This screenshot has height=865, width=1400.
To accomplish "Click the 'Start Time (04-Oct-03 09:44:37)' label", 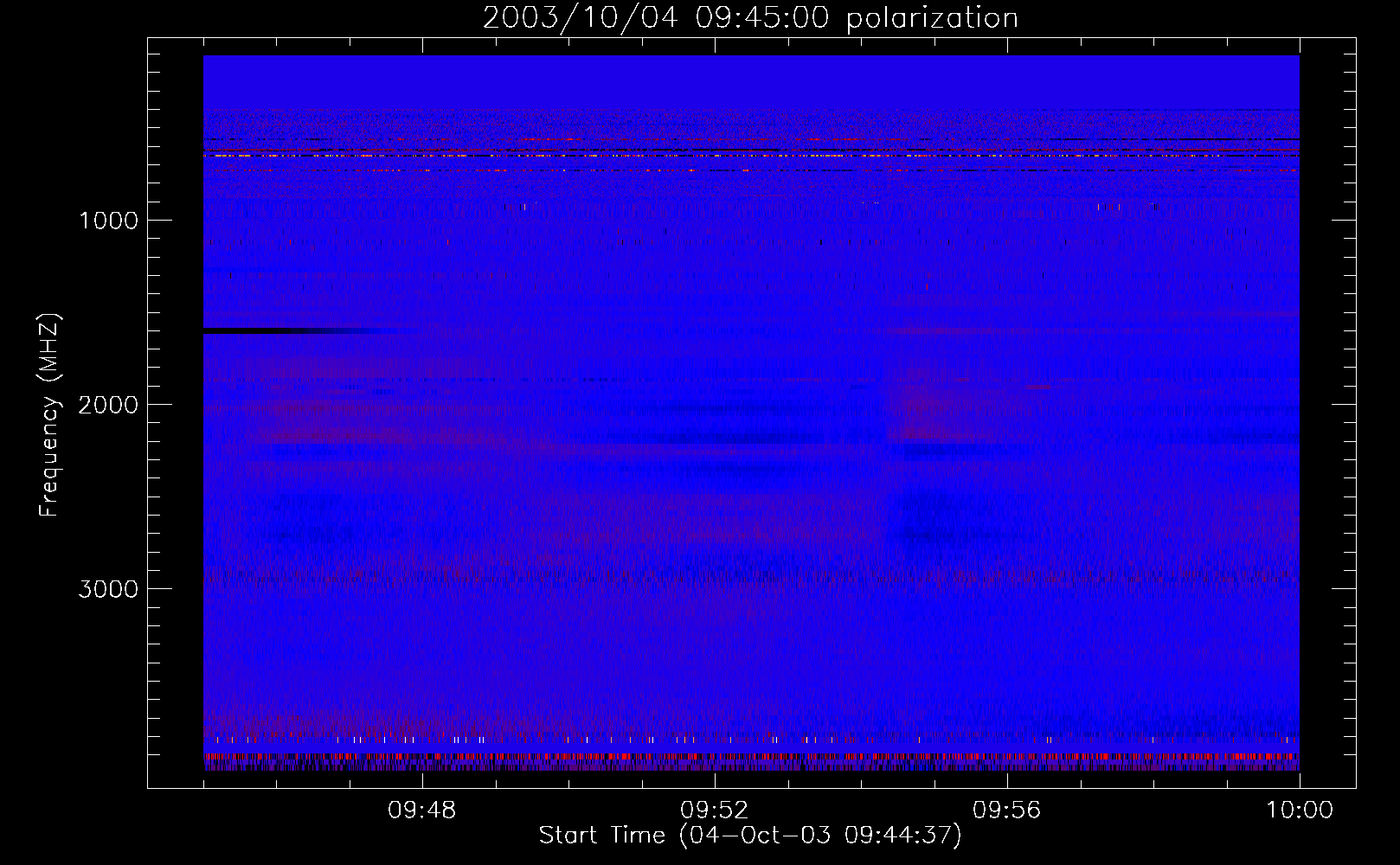I will tap(750, 836).
